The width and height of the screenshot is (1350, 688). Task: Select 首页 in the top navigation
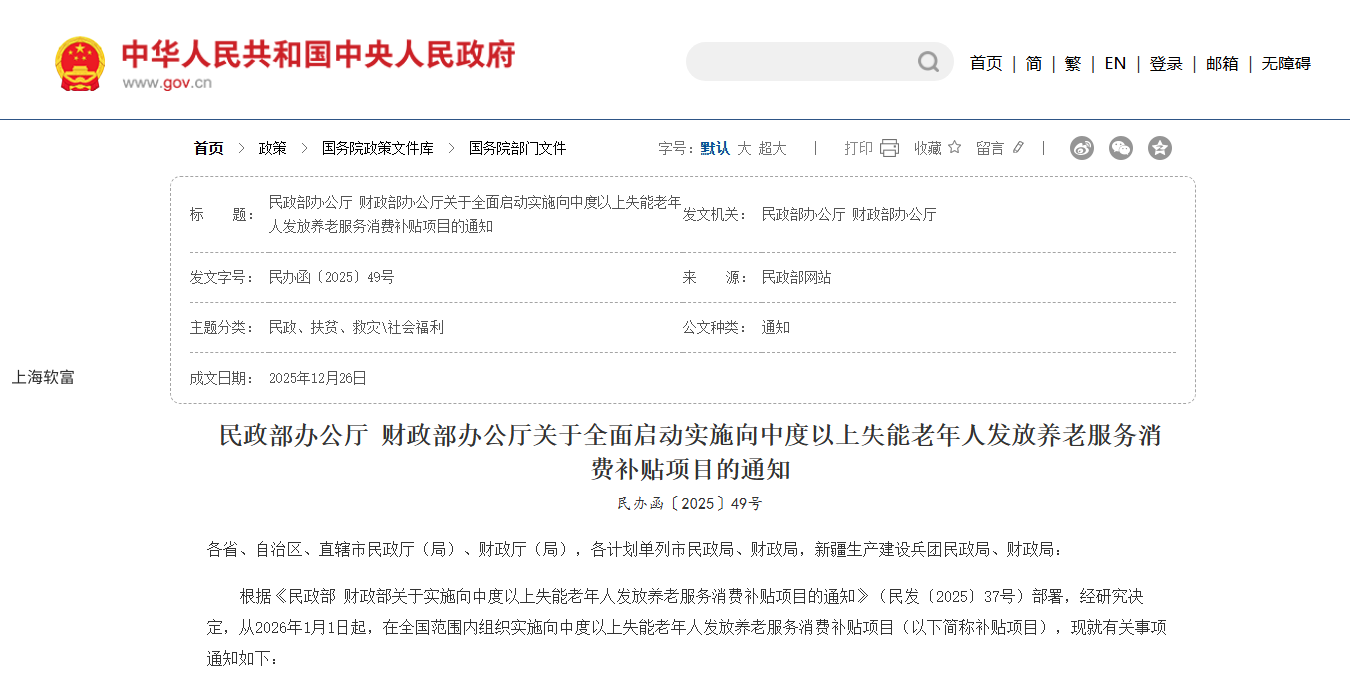[986, 63]
